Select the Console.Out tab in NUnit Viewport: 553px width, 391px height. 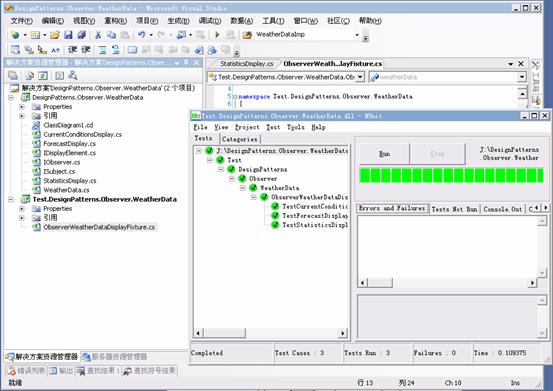click(503, 209)
